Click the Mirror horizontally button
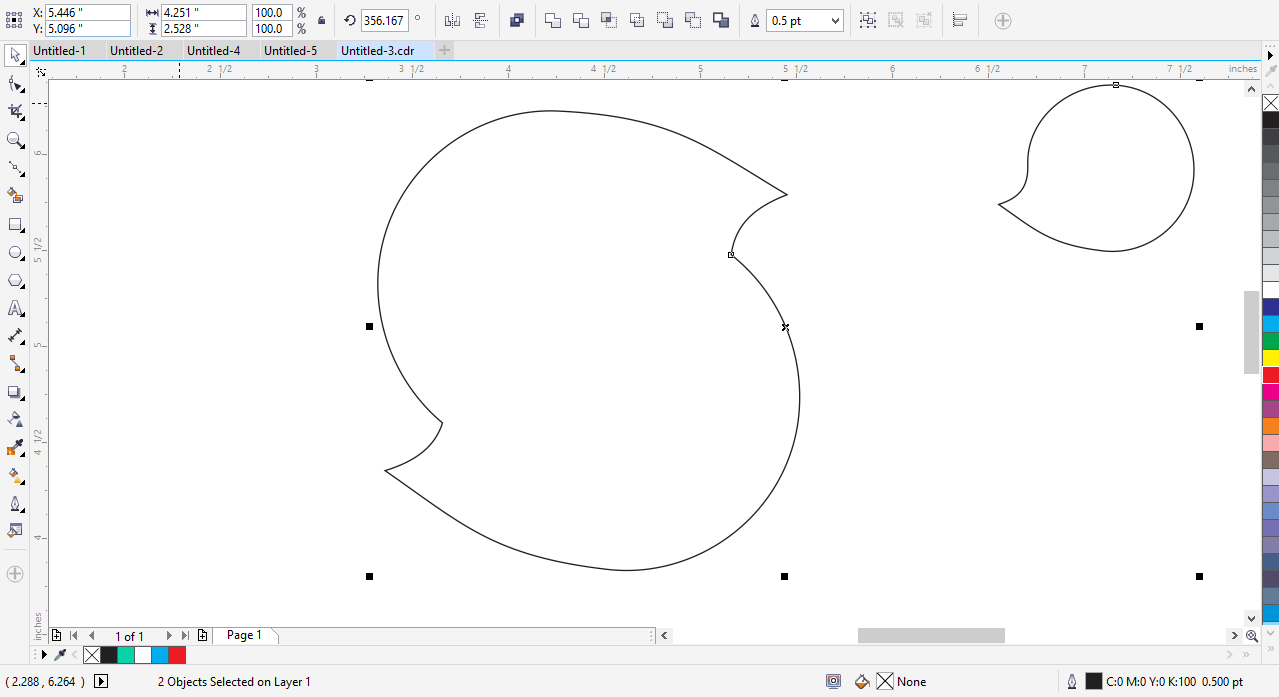 point(452,20)
